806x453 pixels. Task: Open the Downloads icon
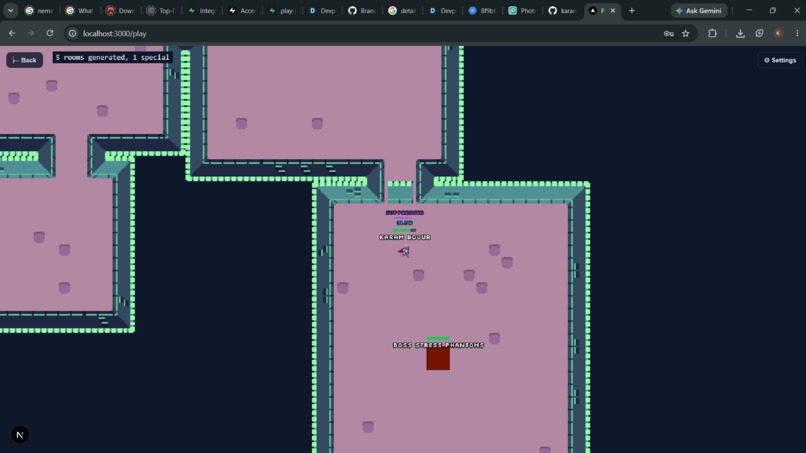pyautogui.click(x=740, y=33)
